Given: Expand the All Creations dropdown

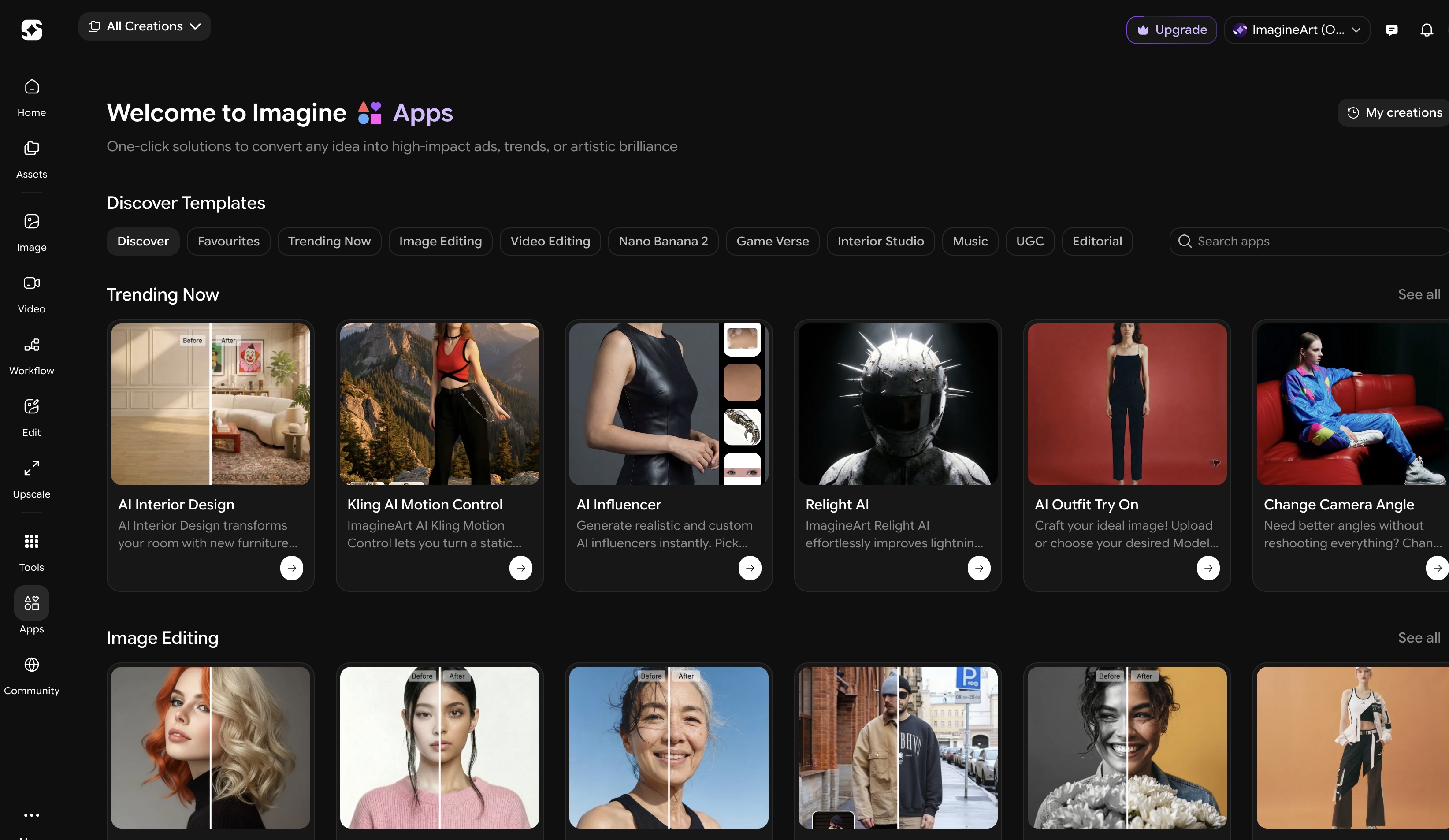Looking at the screenshot, I should [x=144, y=26].
